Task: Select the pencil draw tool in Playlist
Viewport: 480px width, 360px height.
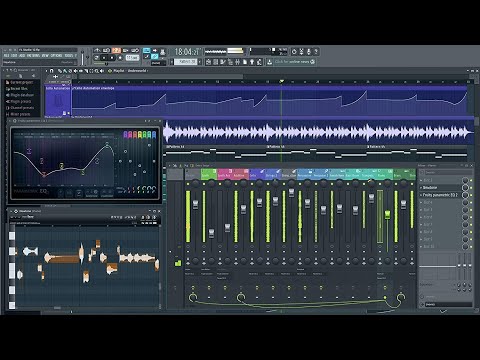Action: pyautogui.click(x=60, y=71)
